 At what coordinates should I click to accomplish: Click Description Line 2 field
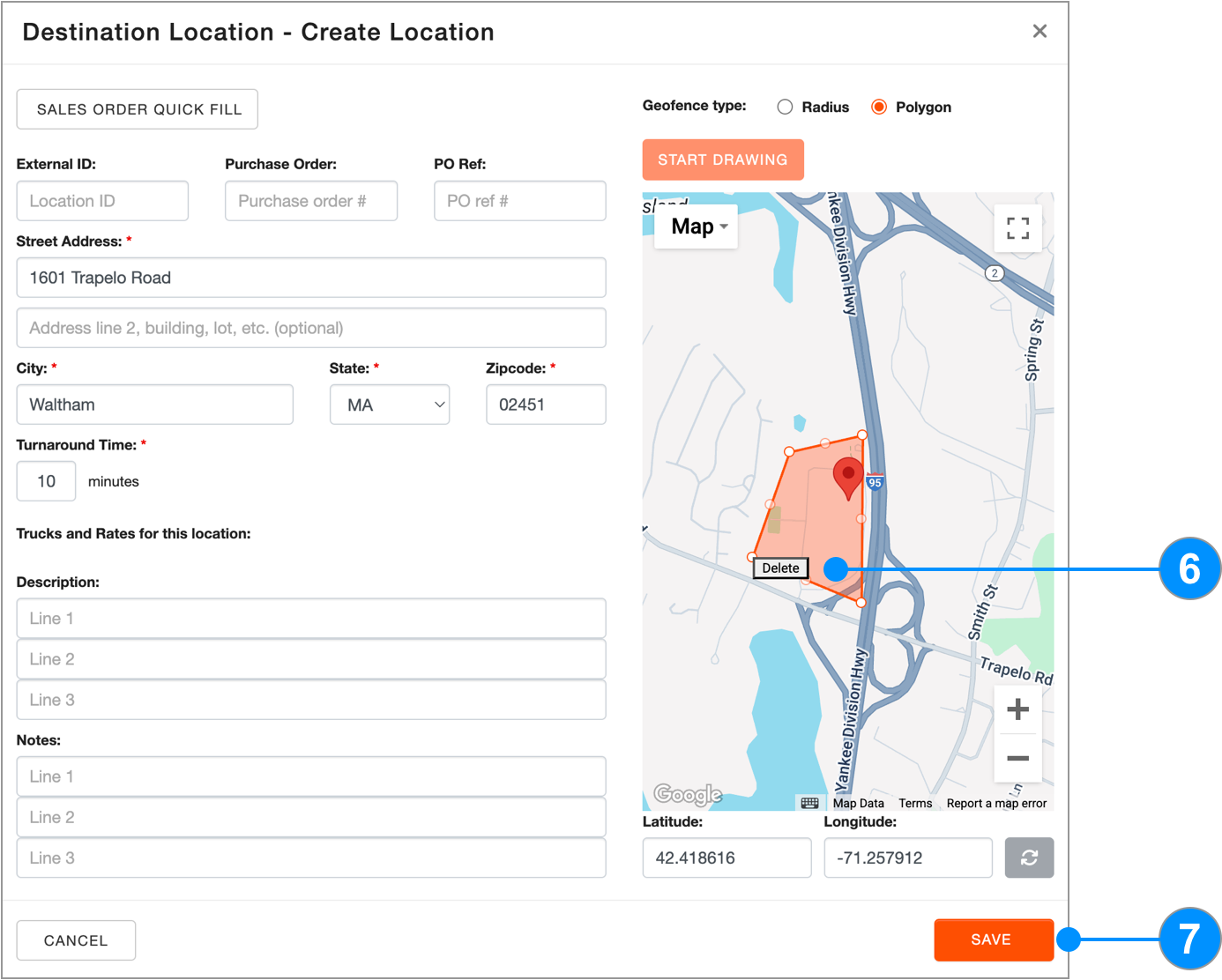(x=311, y=659)
